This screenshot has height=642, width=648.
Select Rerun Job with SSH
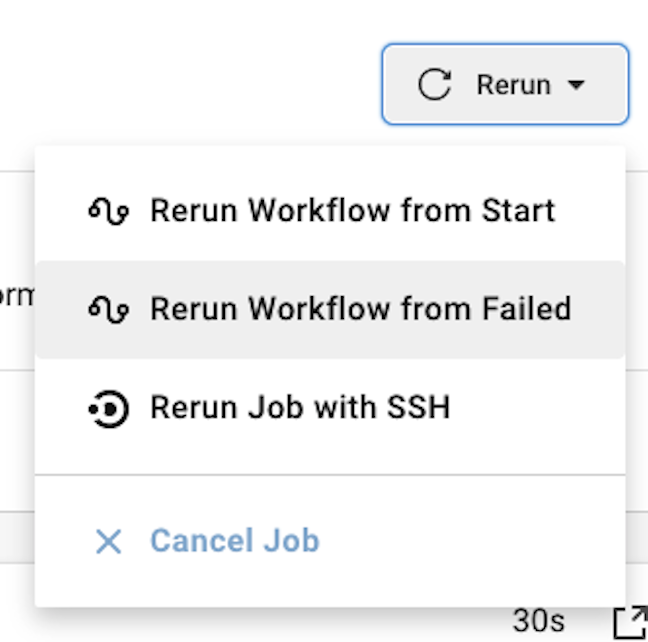pos(330,408)
